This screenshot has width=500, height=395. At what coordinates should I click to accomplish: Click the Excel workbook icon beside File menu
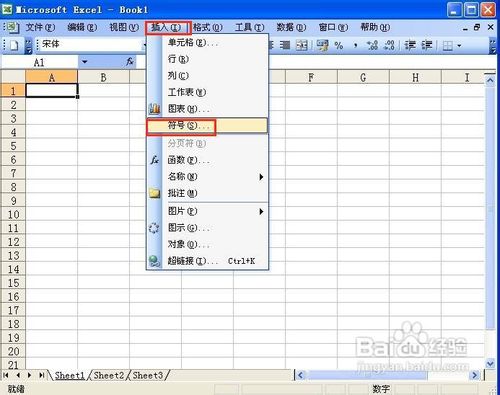click(x=12, y=27)
